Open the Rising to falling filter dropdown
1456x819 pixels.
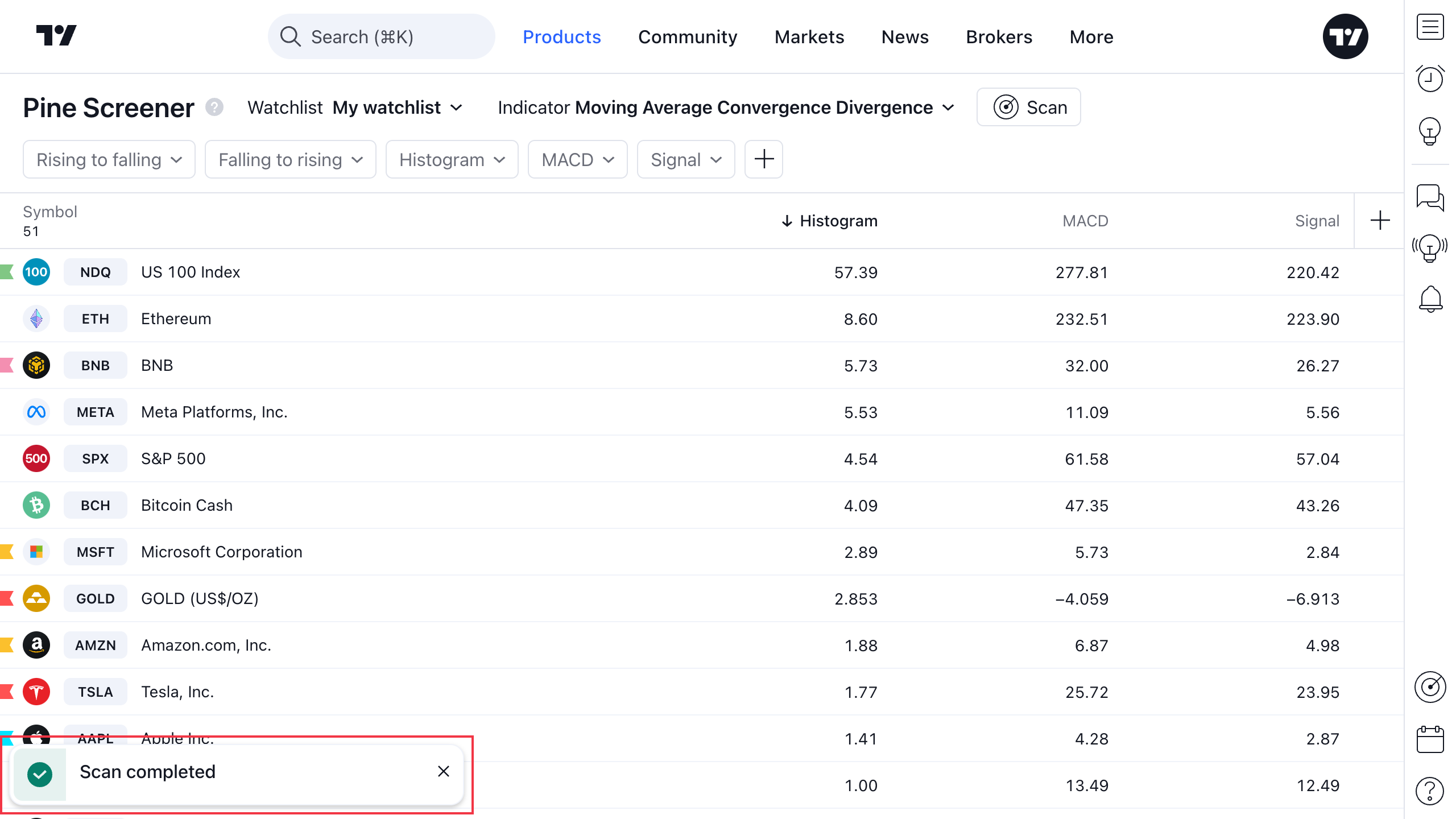(109, 160)
